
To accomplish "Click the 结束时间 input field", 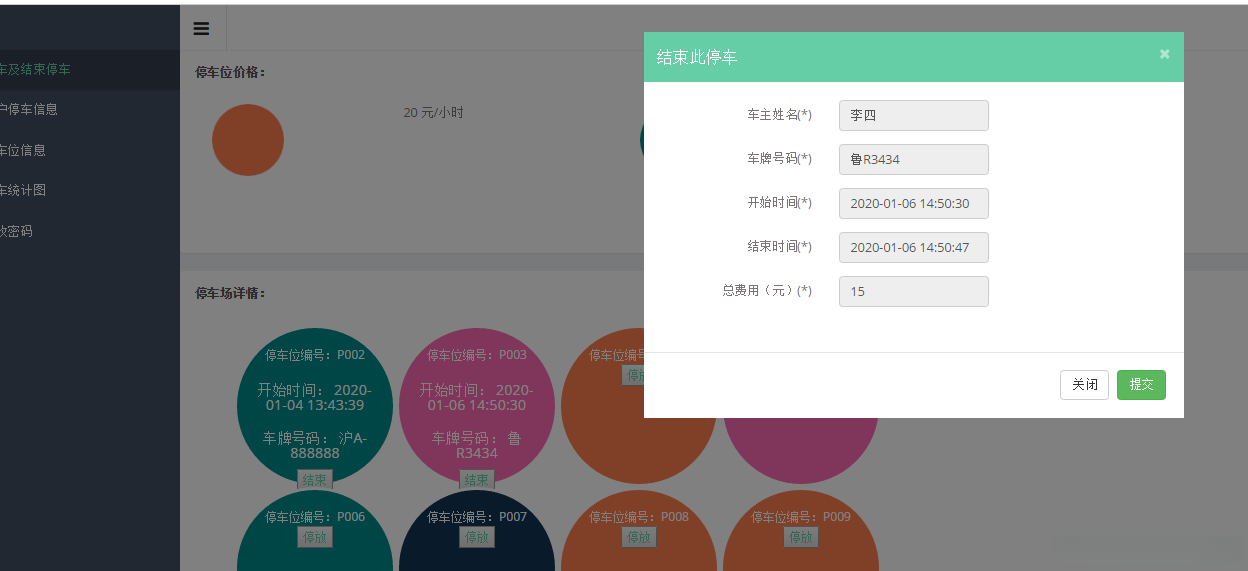I will tap(913, 247).
